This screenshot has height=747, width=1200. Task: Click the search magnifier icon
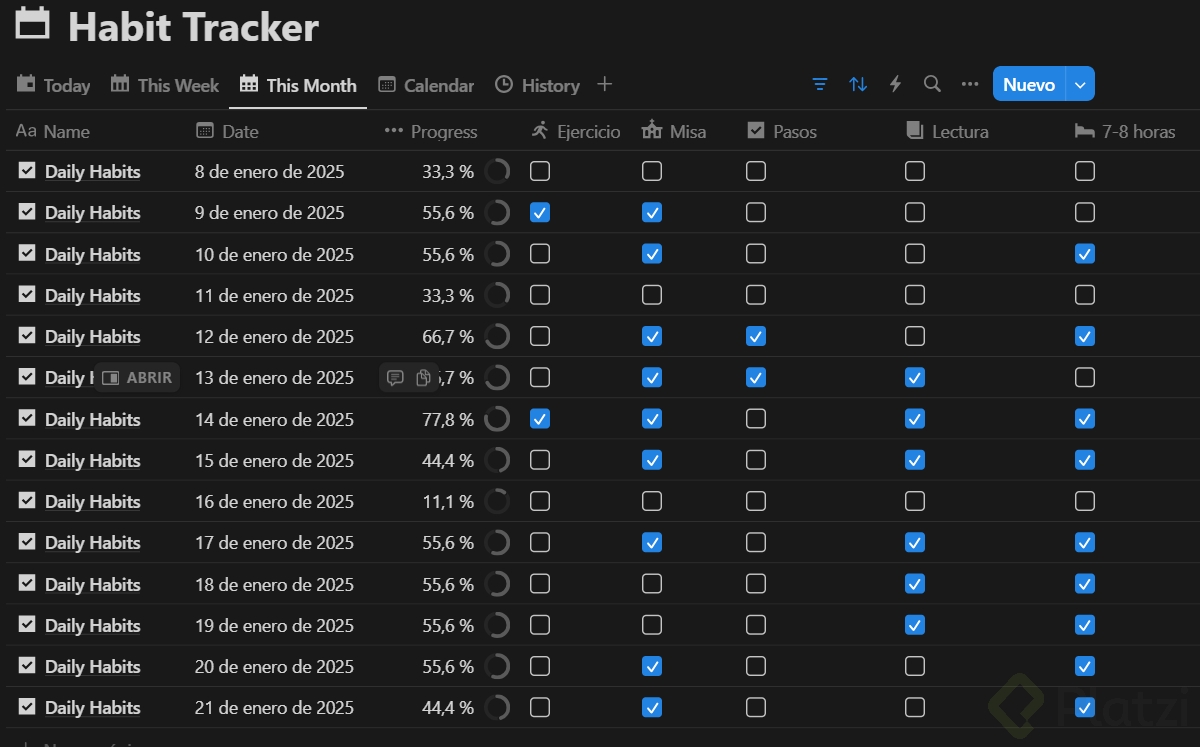click(932, 84)
